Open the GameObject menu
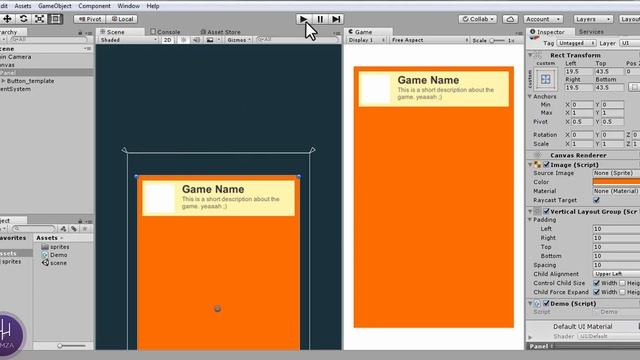Viewport: 640px width, 360px height. (x=55, y=6)
